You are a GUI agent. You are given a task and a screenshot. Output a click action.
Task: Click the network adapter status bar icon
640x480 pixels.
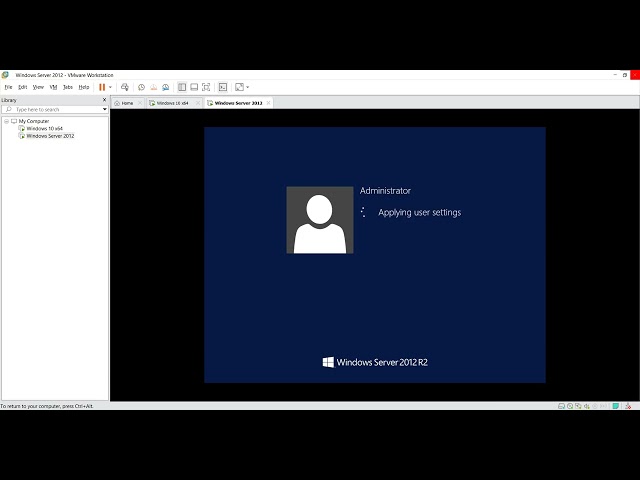(578, 406)
